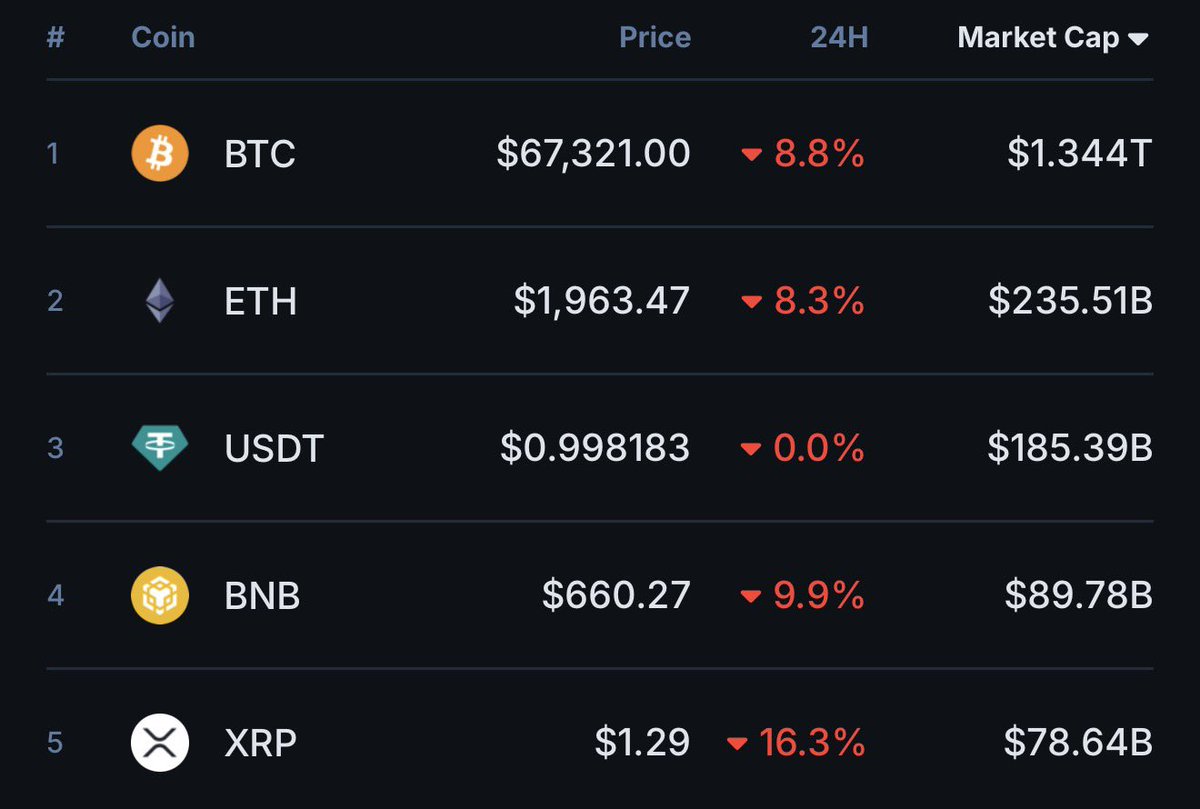Image resolution: width=1200 pixels, height=809 pixels.
Task: Click the Tether USDT icon
Action: [x=160, y=448]
